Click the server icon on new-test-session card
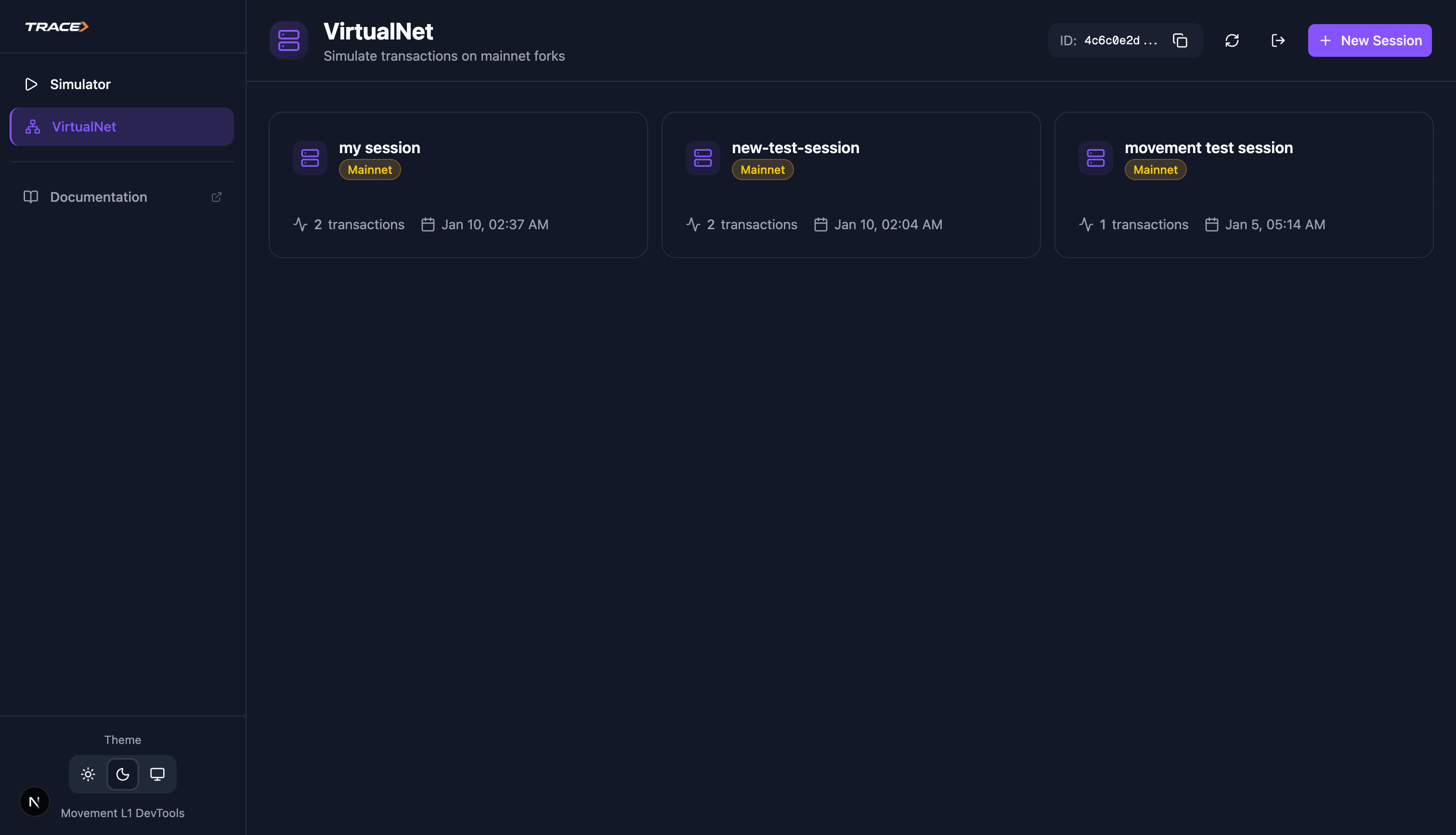 pos(703,158)
